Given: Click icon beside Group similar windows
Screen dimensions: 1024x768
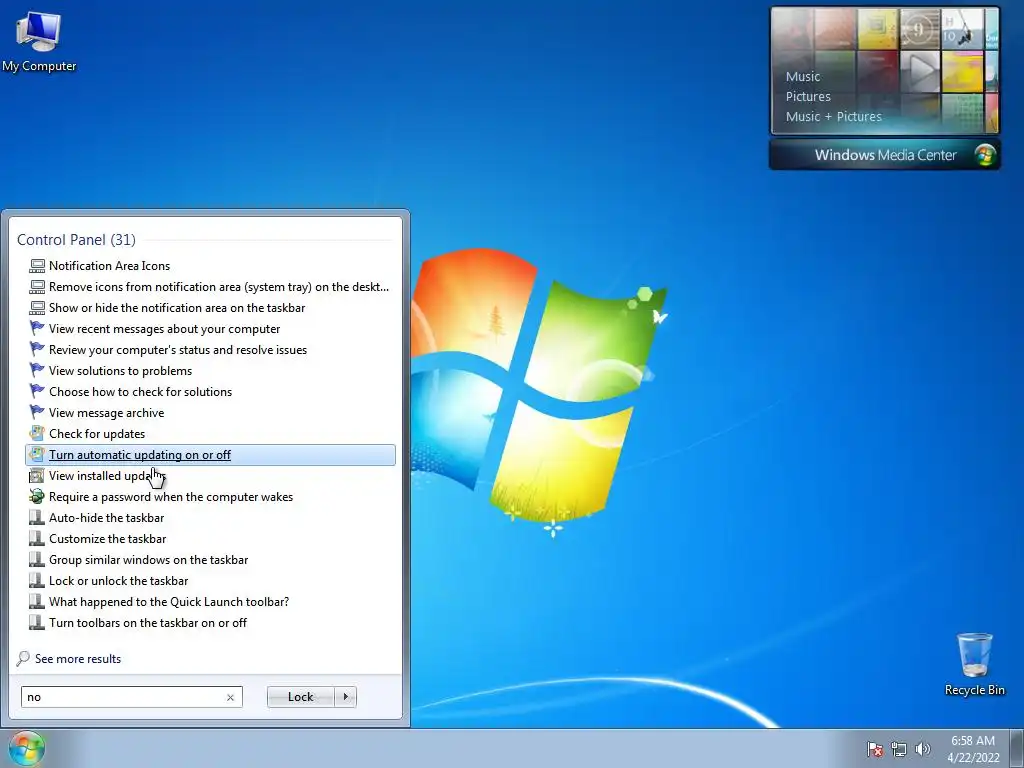Looking at the screenshot, I should point(37,560).
